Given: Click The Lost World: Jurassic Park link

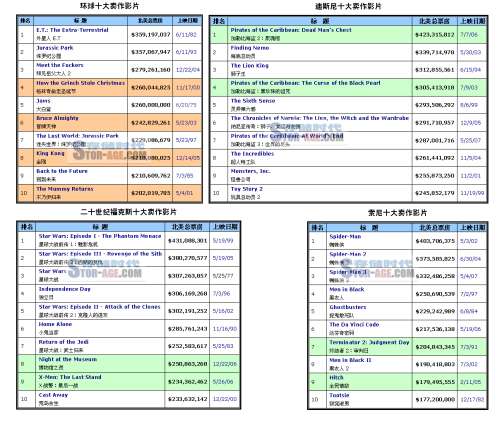Looking at the screenshot, I should tap(78, 136).
